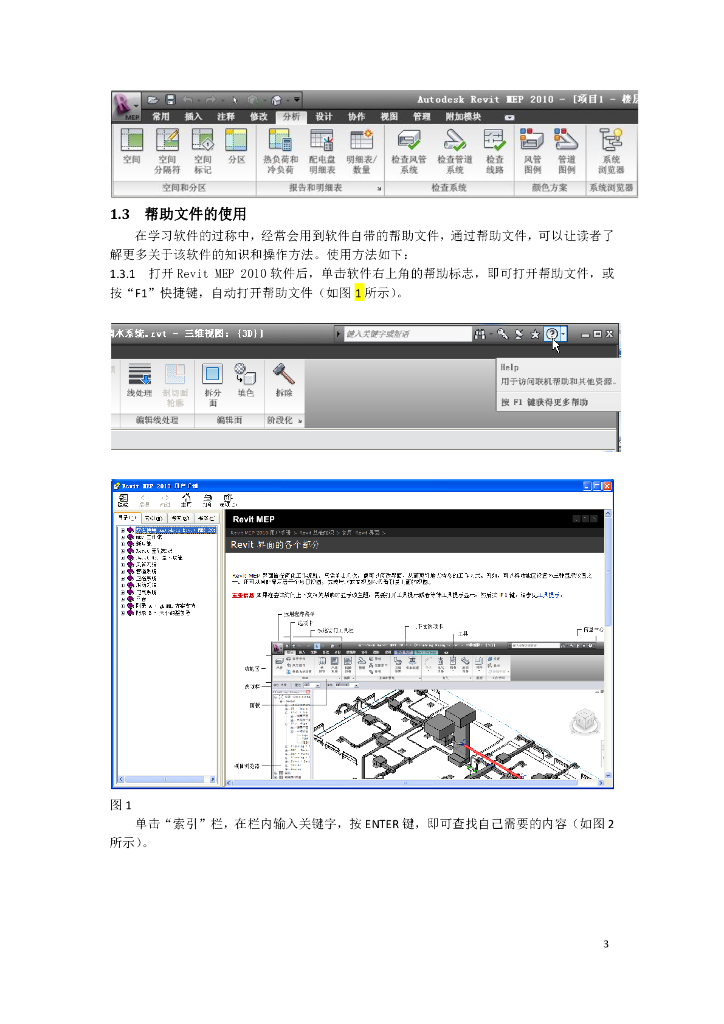This screenshot has height=1024, width=724.
Task: Open the Revit MEP application menu button
Action: coord(127,106)
